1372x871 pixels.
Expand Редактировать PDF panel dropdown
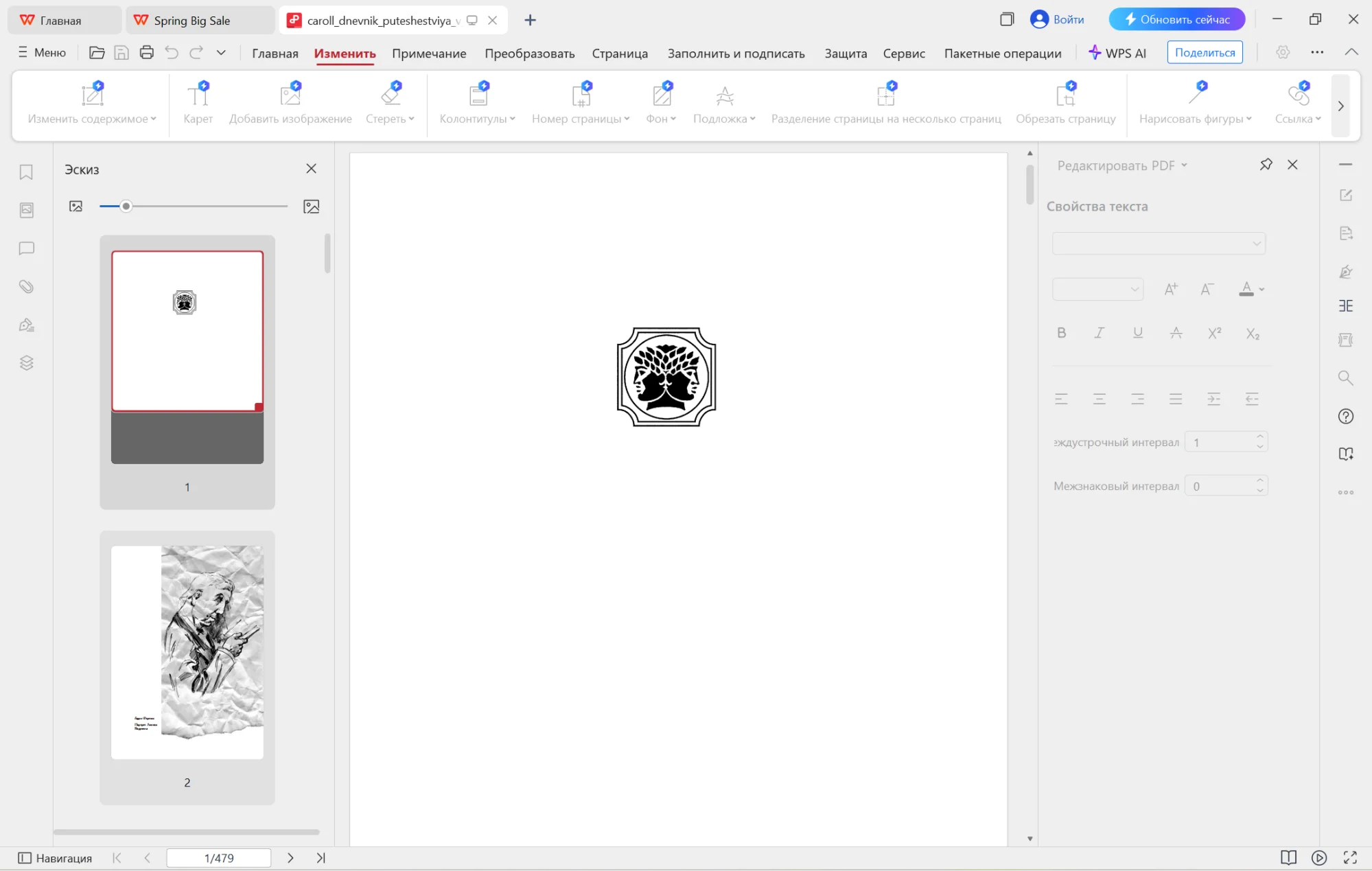tap(1185, 165)
